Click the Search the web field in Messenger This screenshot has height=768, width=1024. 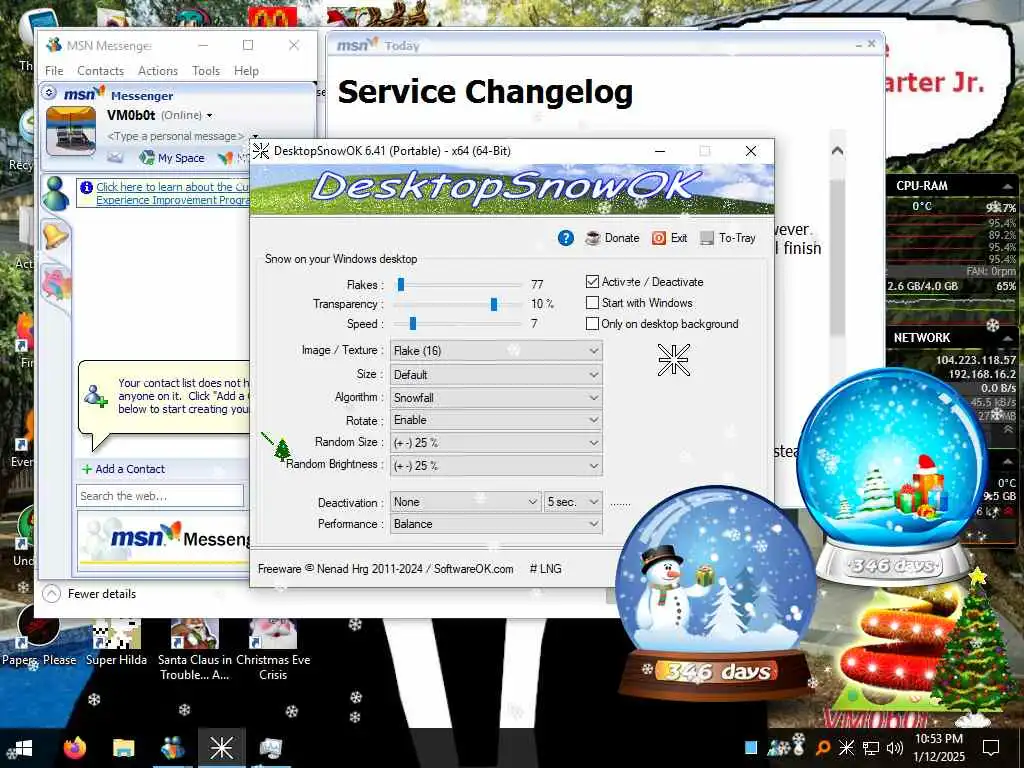pos(160,496)
